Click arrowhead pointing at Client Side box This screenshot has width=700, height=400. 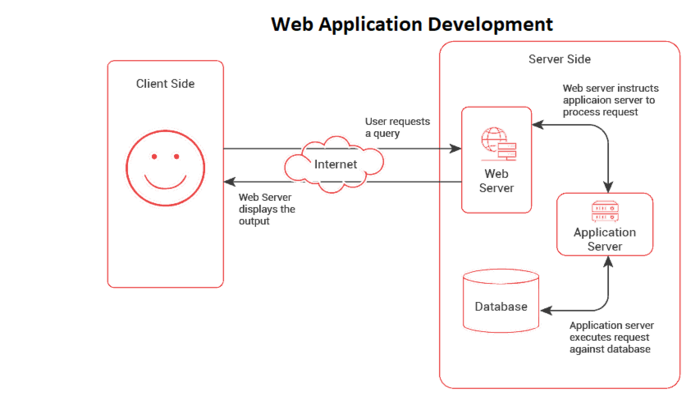click(229, 181)
